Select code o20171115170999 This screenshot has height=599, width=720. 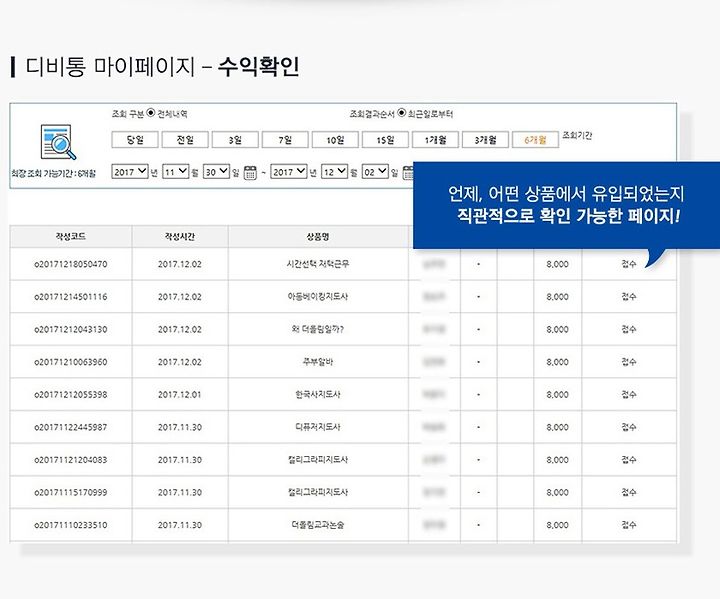tap(71, 492)
